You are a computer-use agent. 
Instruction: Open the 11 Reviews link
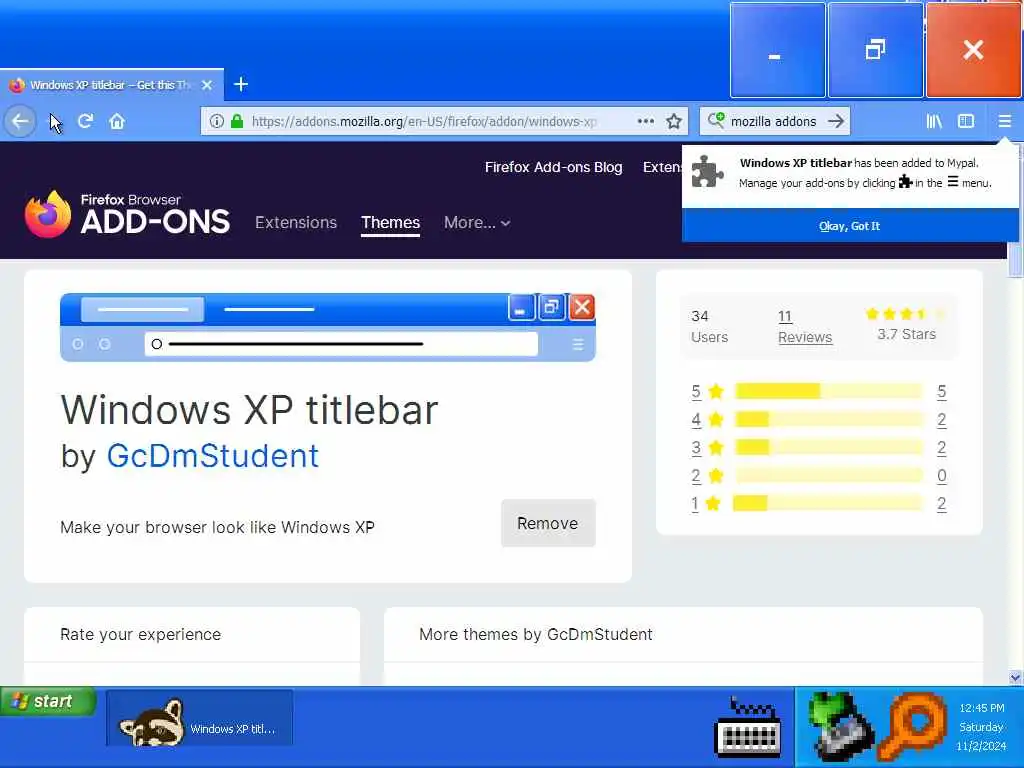pos(805,327)
